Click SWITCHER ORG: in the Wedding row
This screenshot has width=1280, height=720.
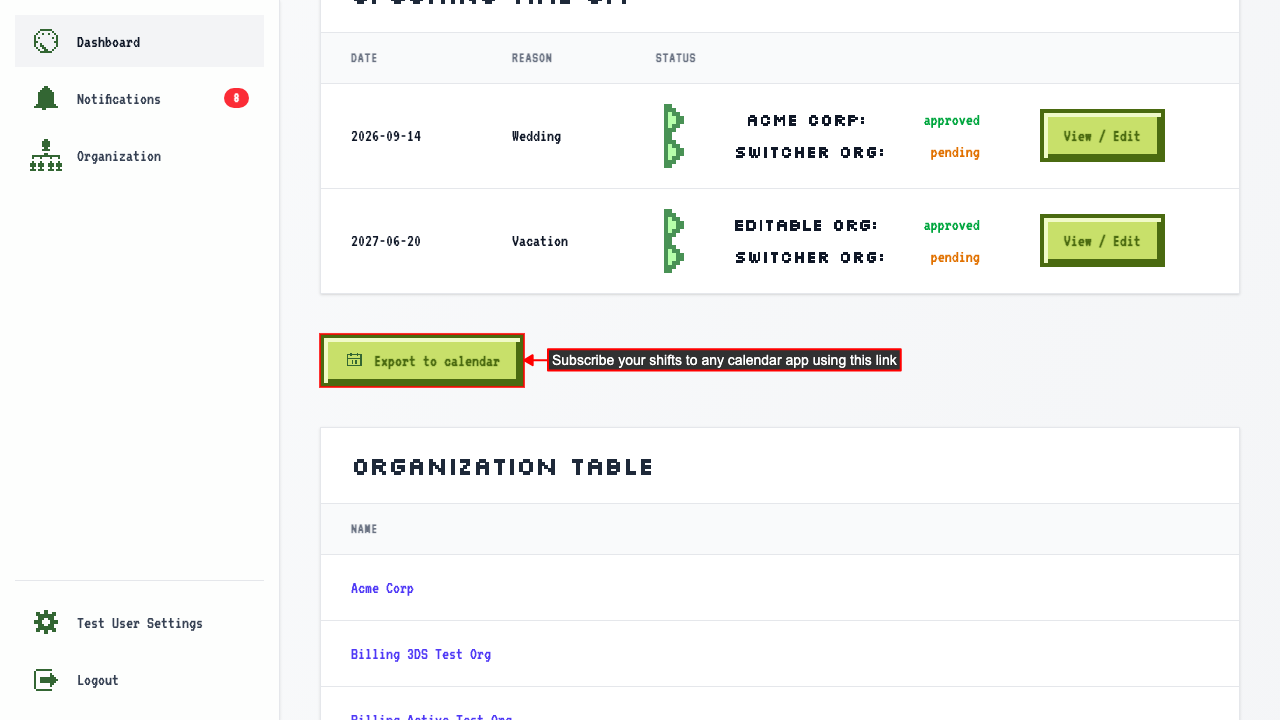[x=811, y=152]
